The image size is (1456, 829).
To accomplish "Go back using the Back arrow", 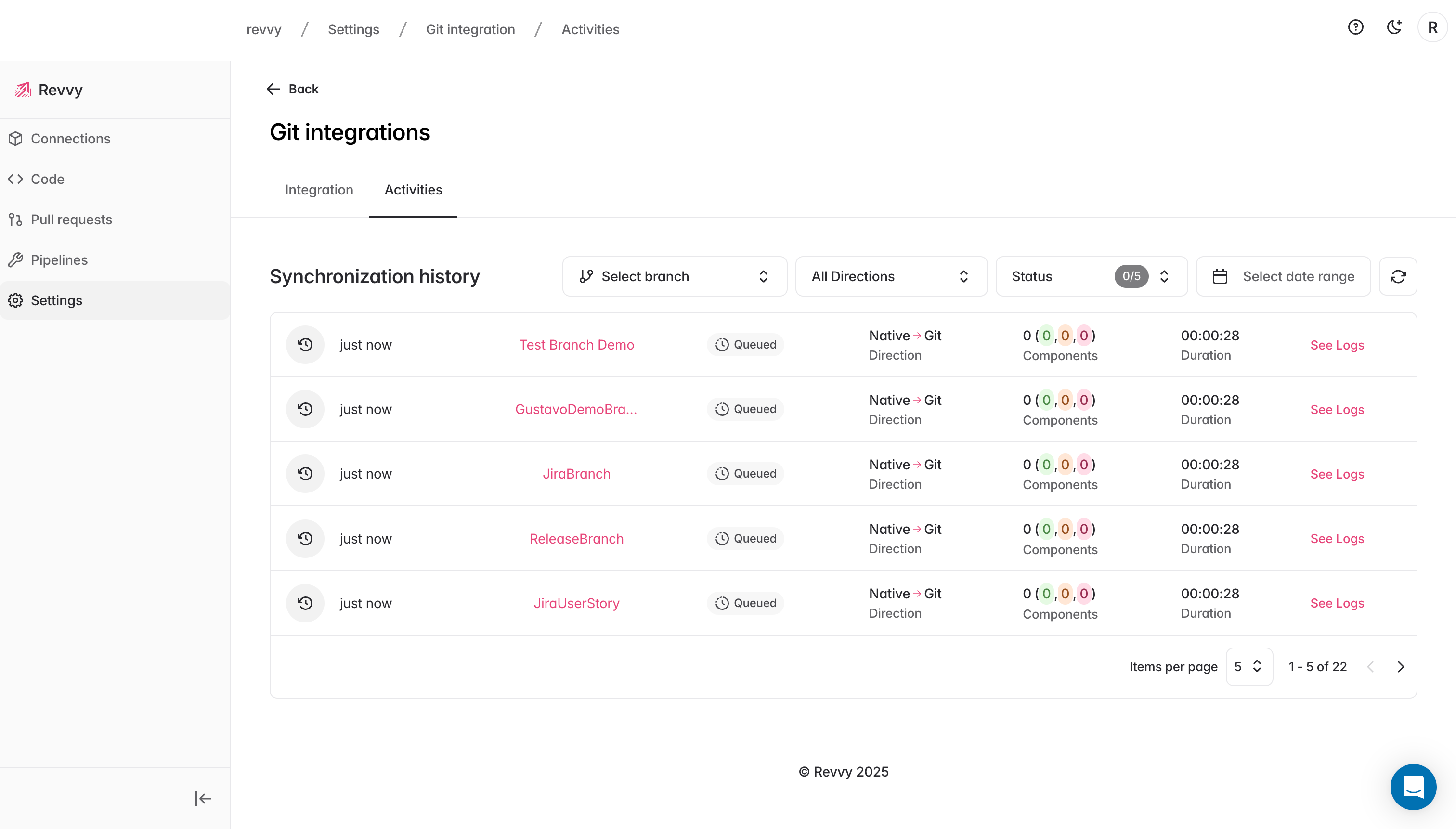I will tap(292, 89).
